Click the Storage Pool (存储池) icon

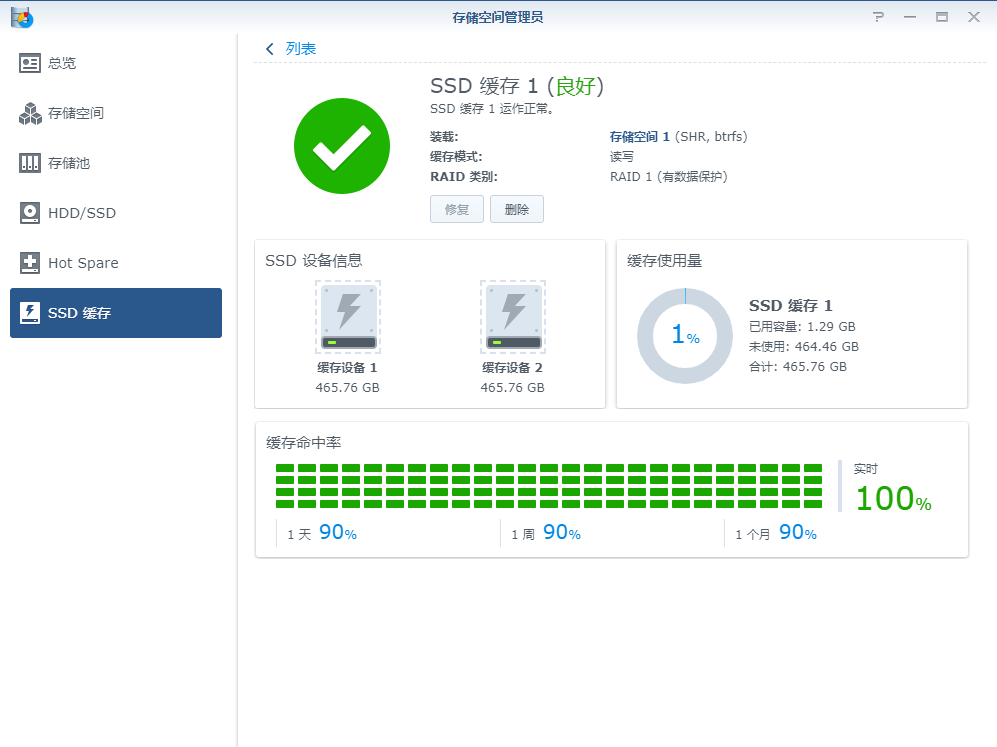click(x=30, y=163)
